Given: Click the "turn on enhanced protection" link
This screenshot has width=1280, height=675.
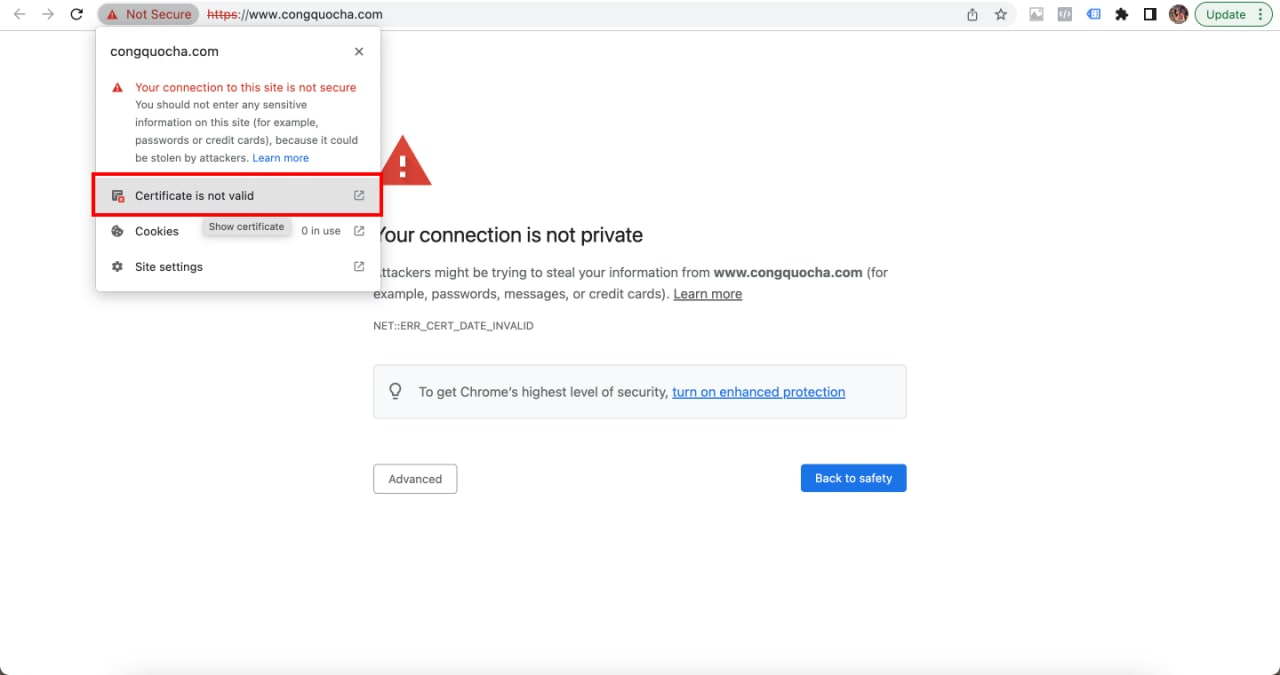Looking at the screenshot, I should coord(758,392).
